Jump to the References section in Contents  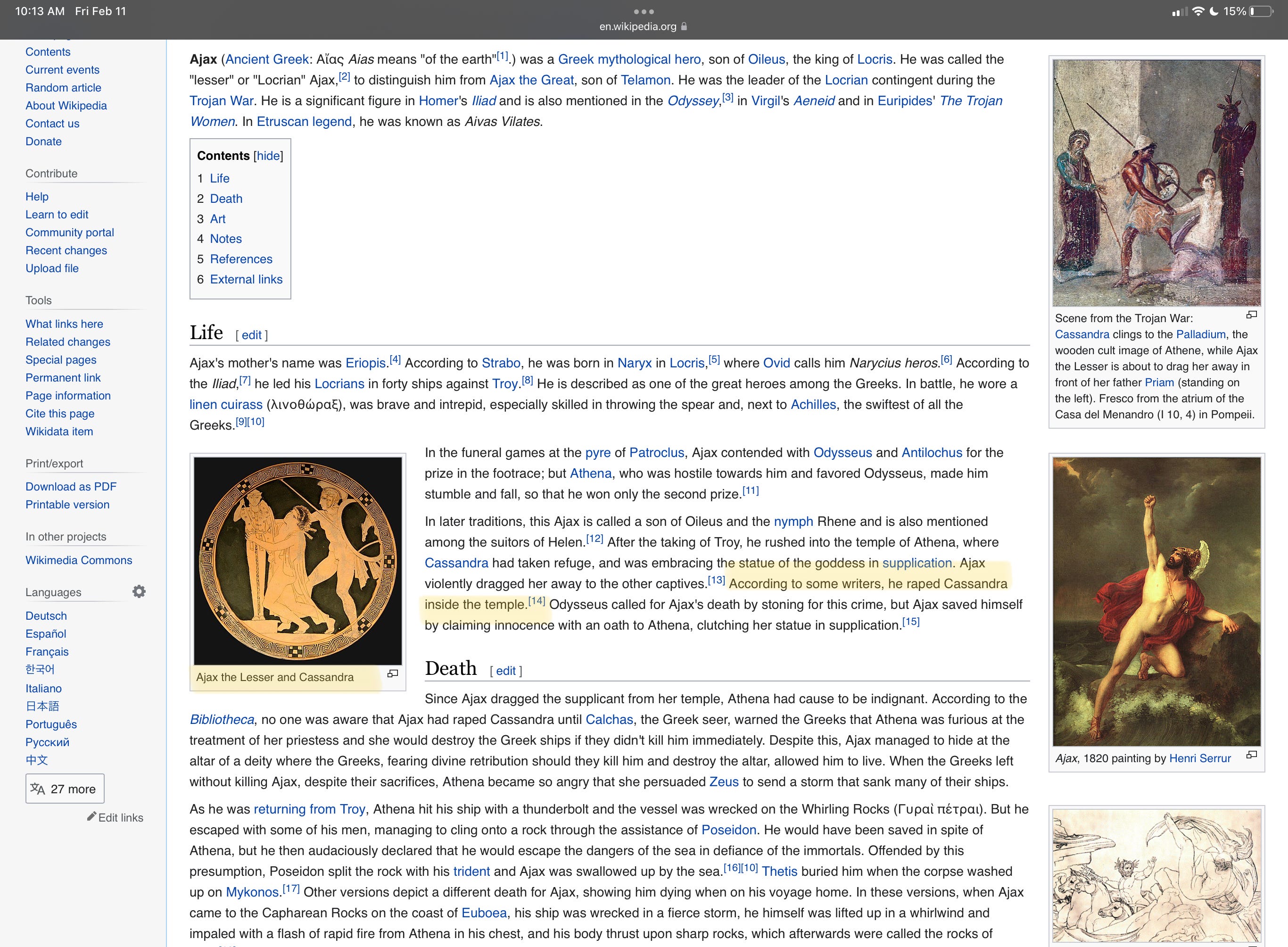241,259
